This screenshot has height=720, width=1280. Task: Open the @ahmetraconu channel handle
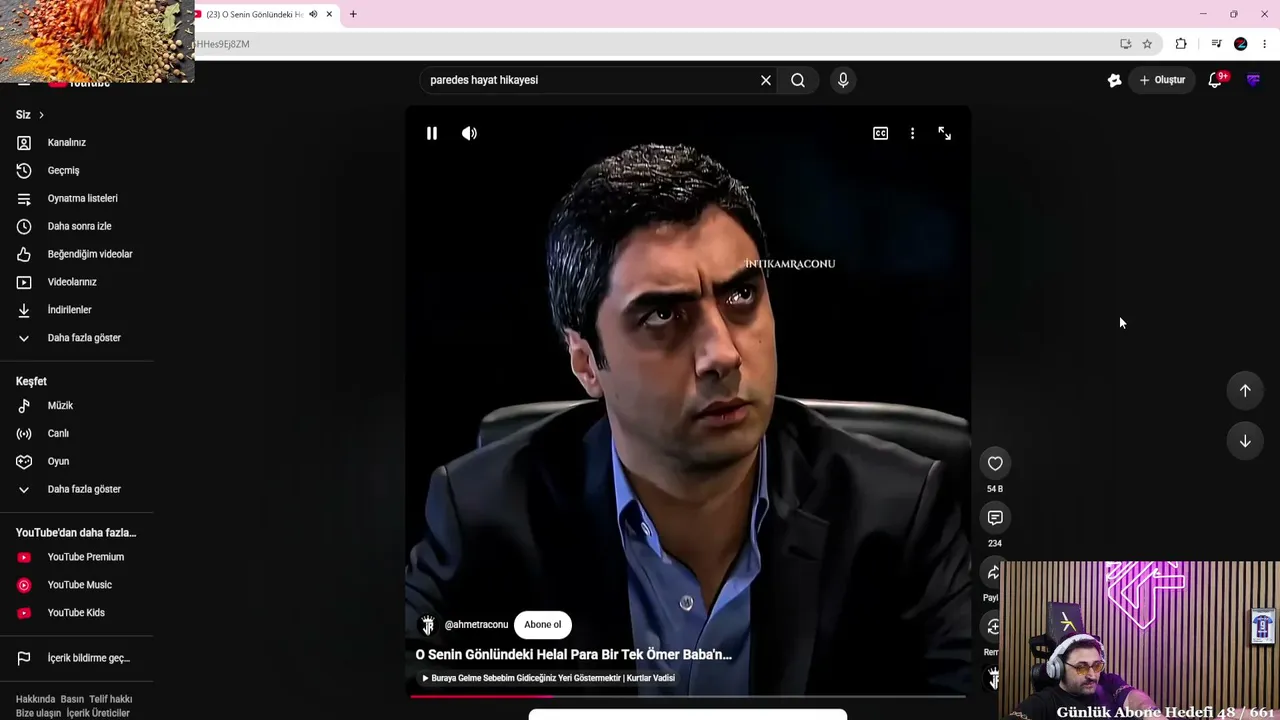click(476, 625)
